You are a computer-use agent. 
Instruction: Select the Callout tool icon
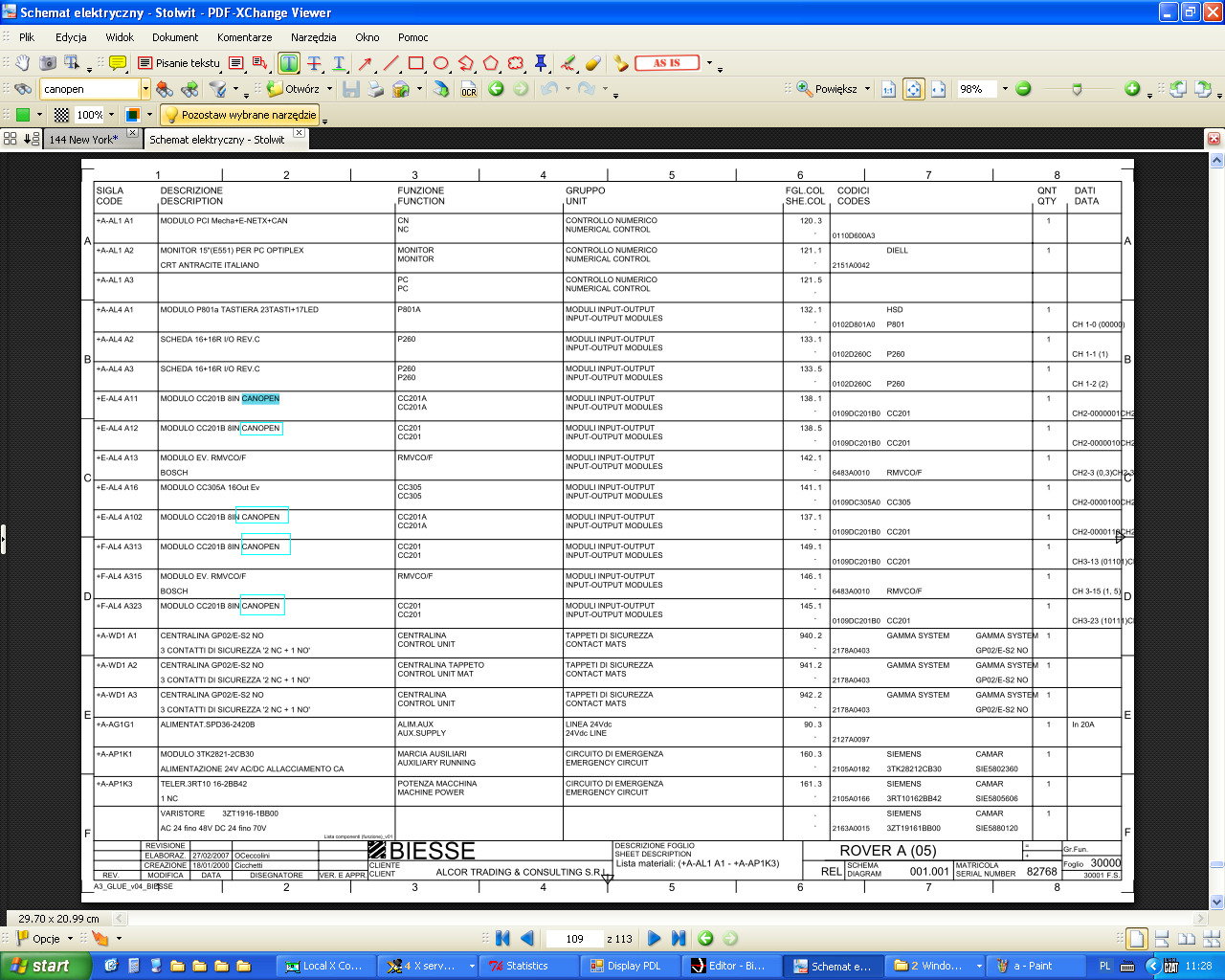point(259,63)
